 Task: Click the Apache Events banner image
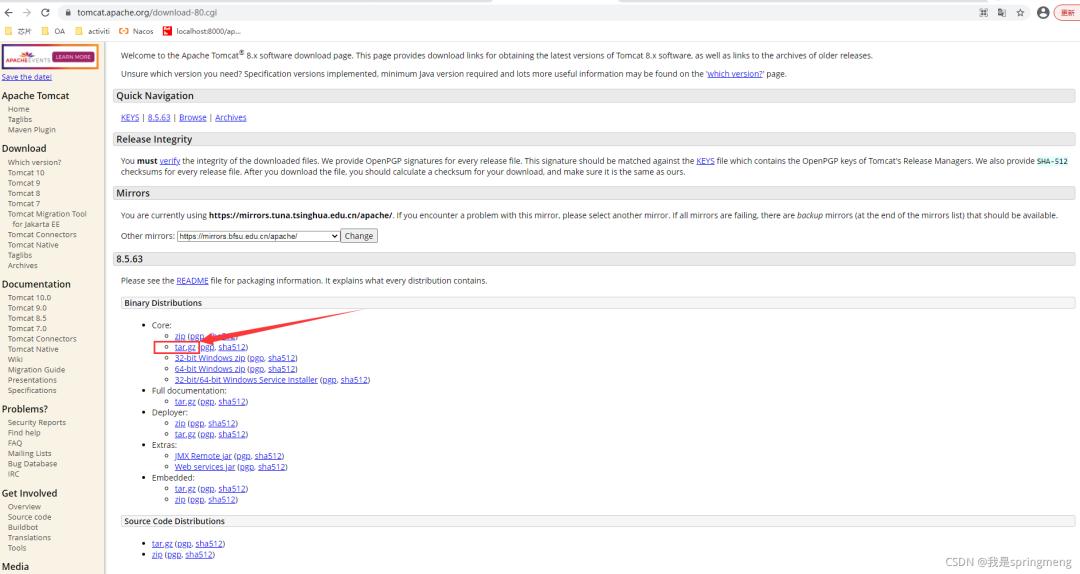click(50, 57)
